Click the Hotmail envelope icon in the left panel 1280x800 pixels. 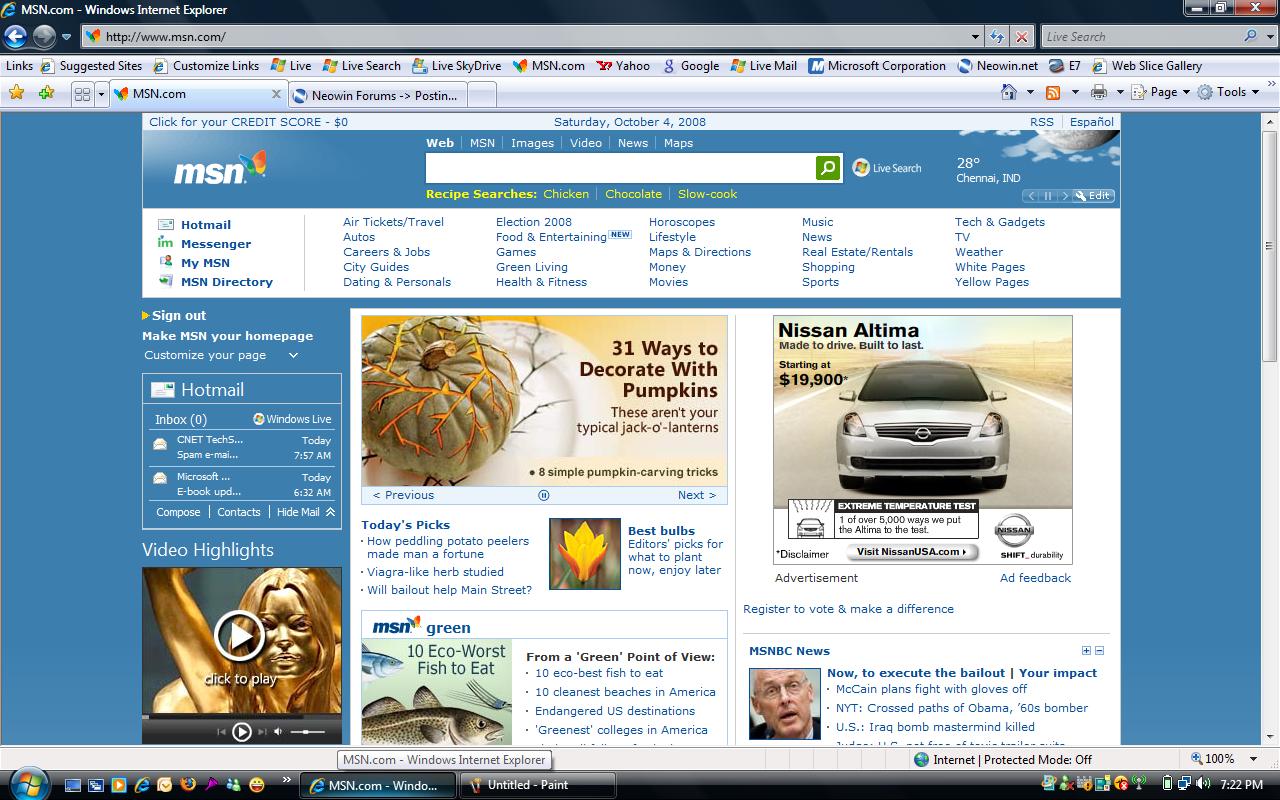(x=162, y=390)
